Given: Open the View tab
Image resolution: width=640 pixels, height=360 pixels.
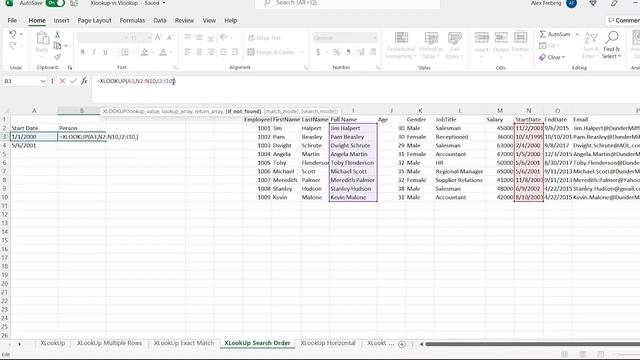Looking at the screenshot, I should [209, 20].
